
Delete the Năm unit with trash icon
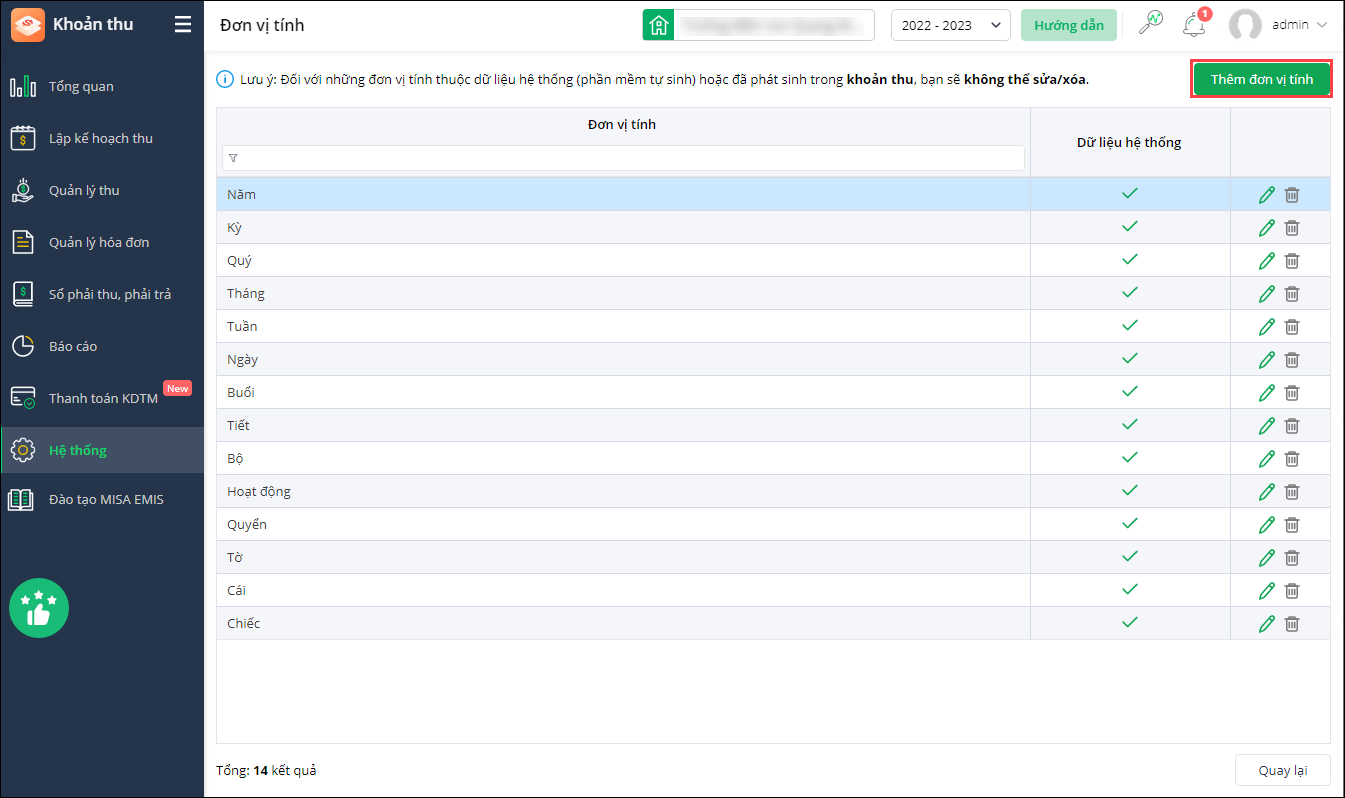[1292, 195]
